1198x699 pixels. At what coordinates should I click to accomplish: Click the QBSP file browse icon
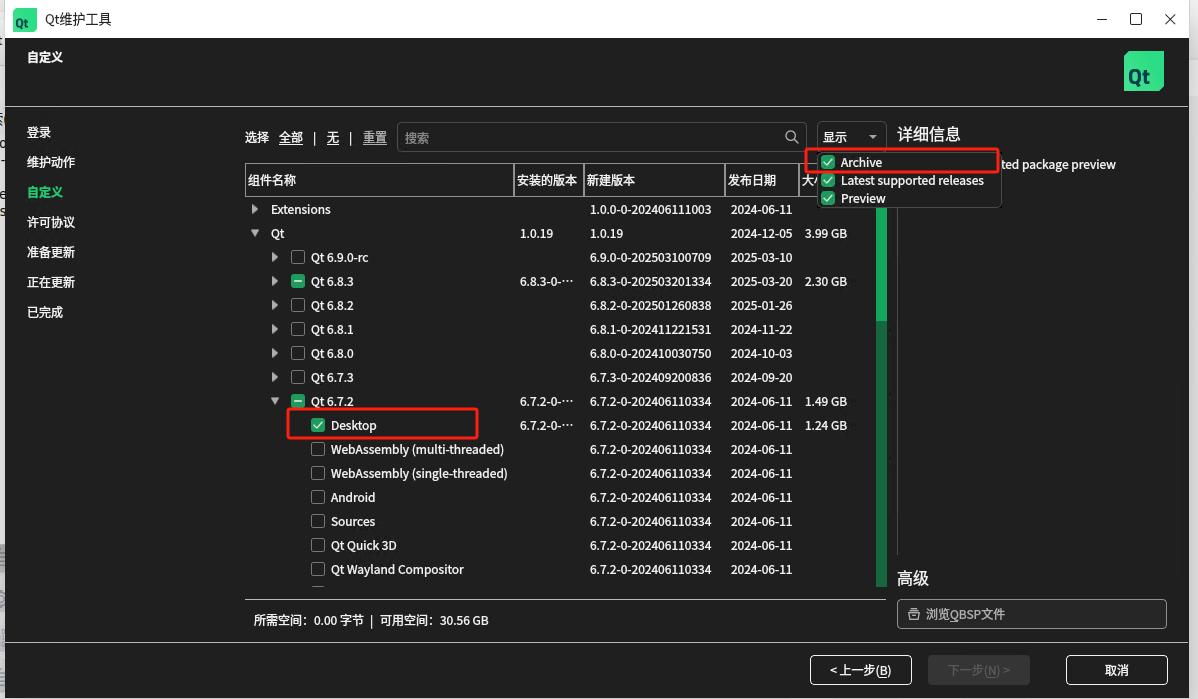(x=914, y=614)
